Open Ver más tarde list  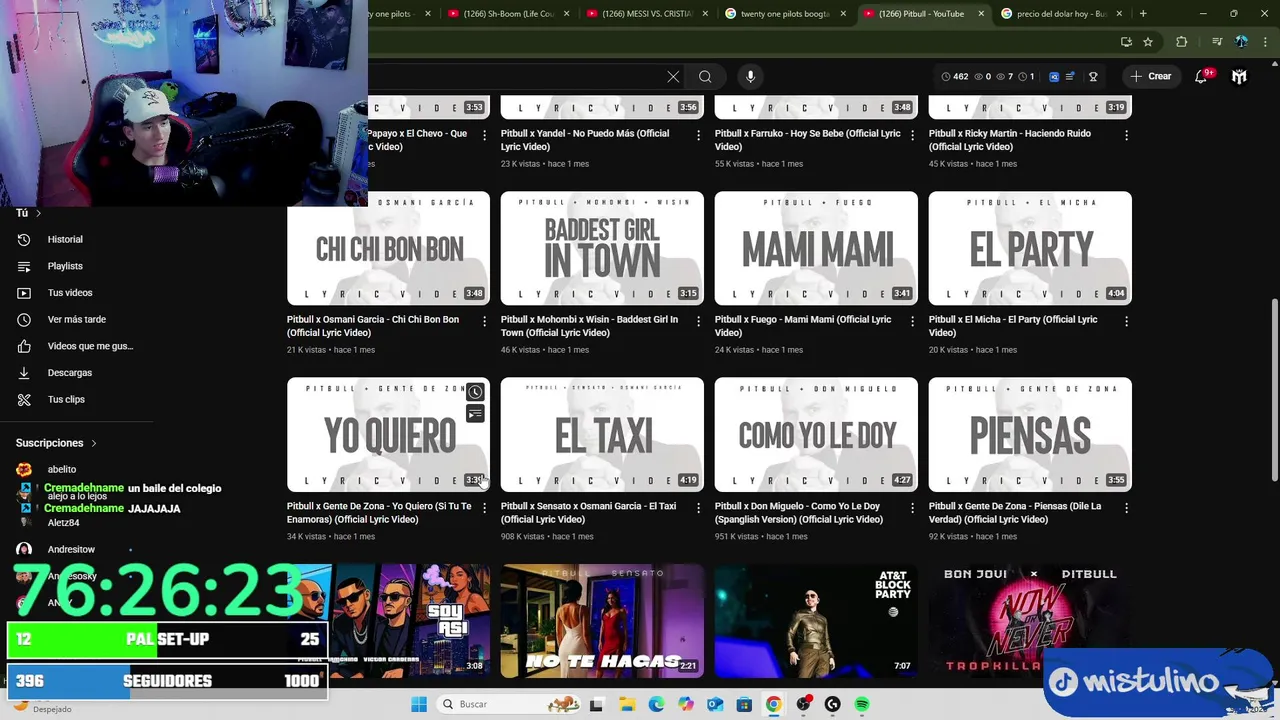76,319
